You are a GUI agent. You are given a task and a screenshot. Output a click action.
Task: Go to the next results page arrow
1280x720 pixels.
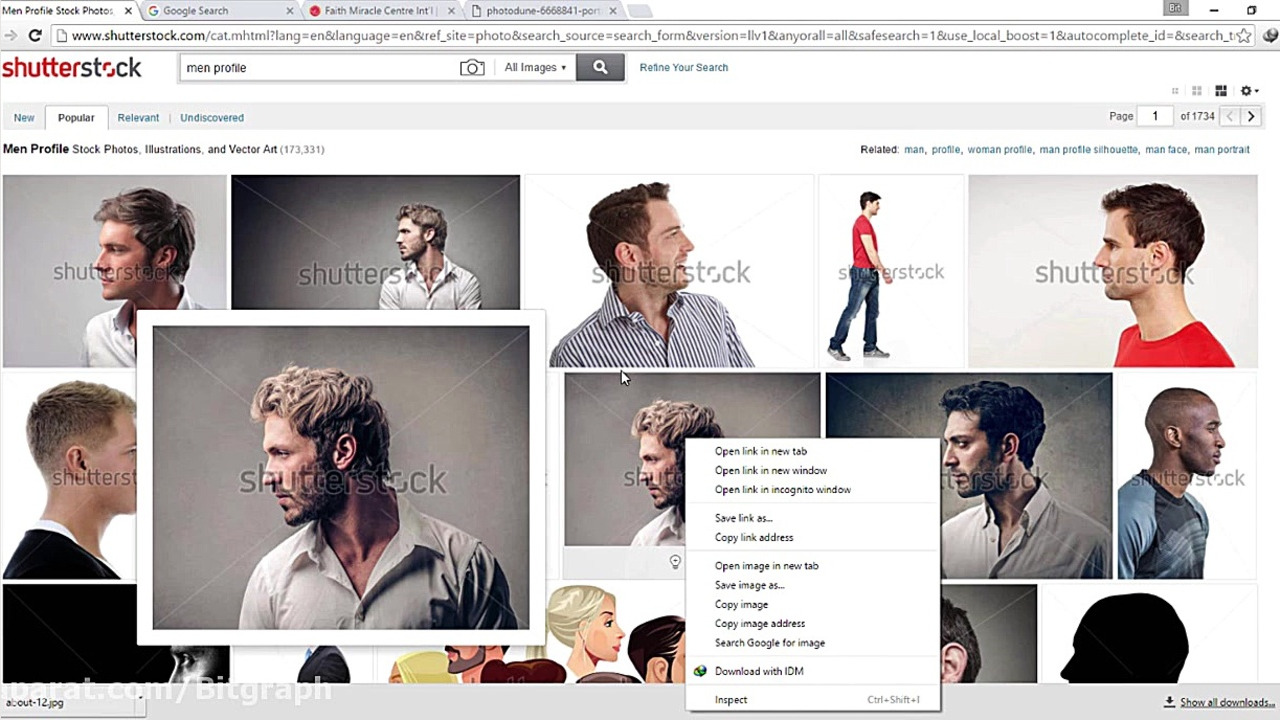(x=1251, y=116)
